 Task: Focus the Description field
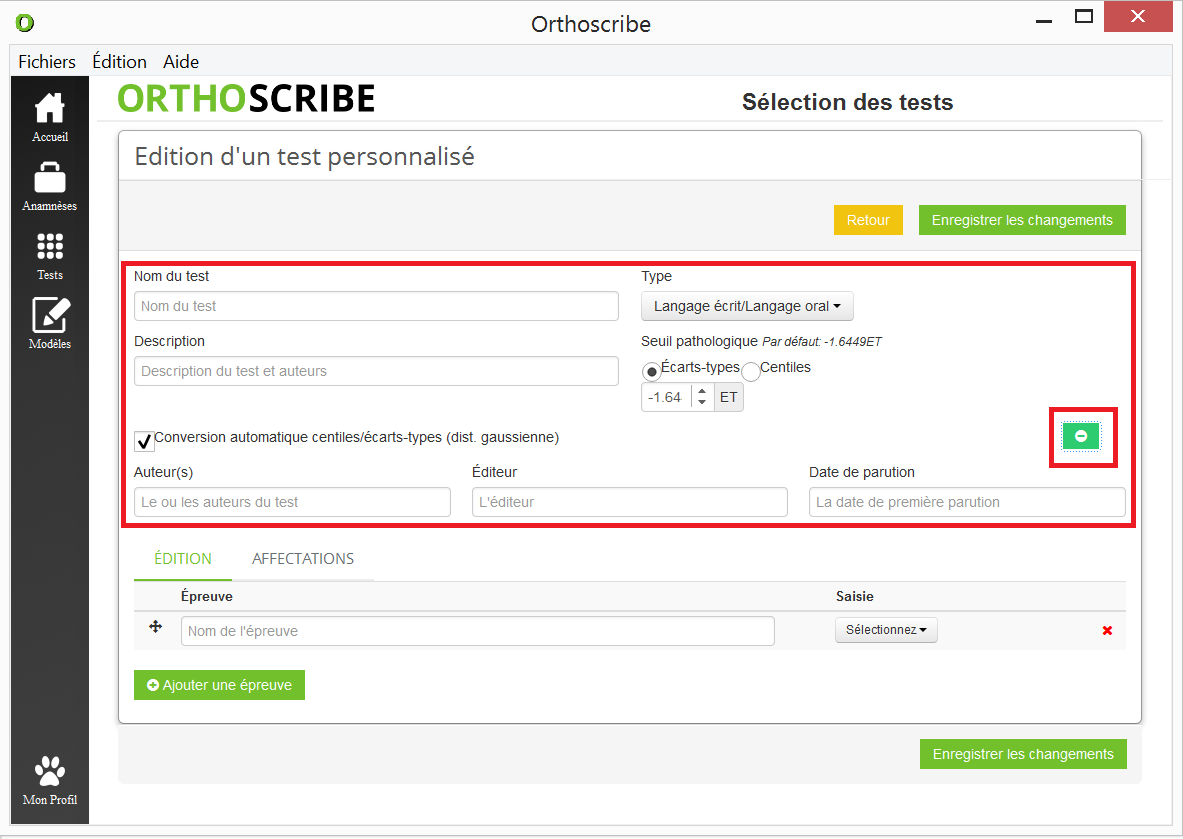[x=376, y=371]
